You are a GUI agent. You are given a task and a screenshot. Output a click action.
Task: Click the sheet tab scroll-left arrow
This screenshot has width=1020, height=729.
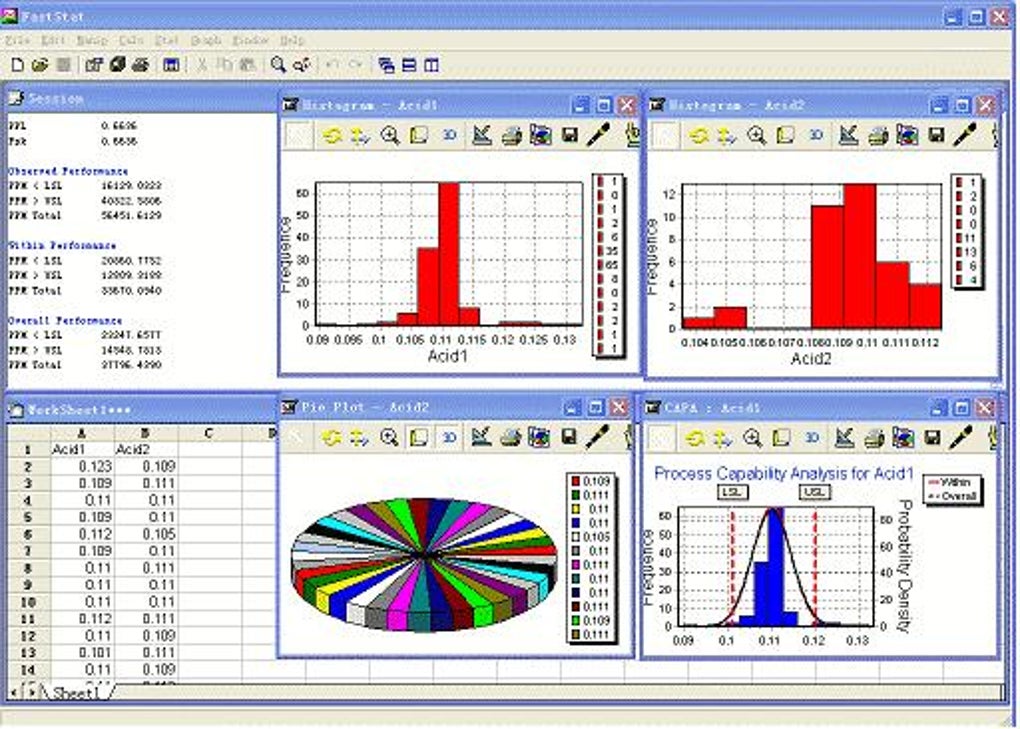tap(14, 693)
